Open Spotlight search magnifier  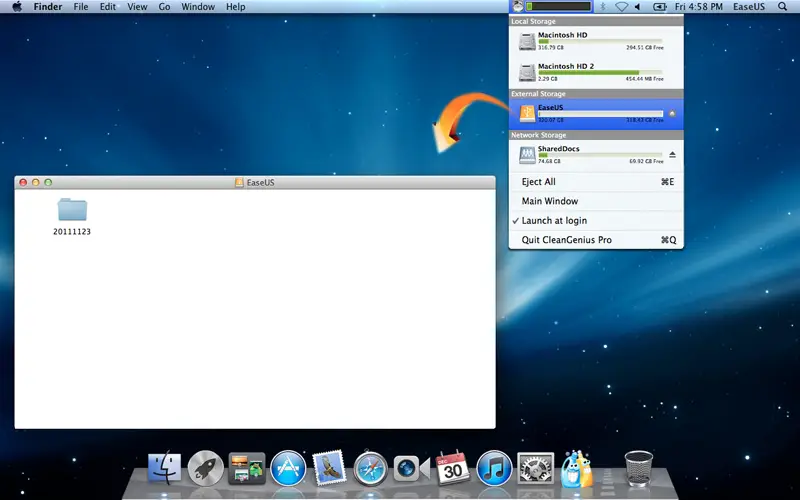pyautogui.click(x=782, y=7)
